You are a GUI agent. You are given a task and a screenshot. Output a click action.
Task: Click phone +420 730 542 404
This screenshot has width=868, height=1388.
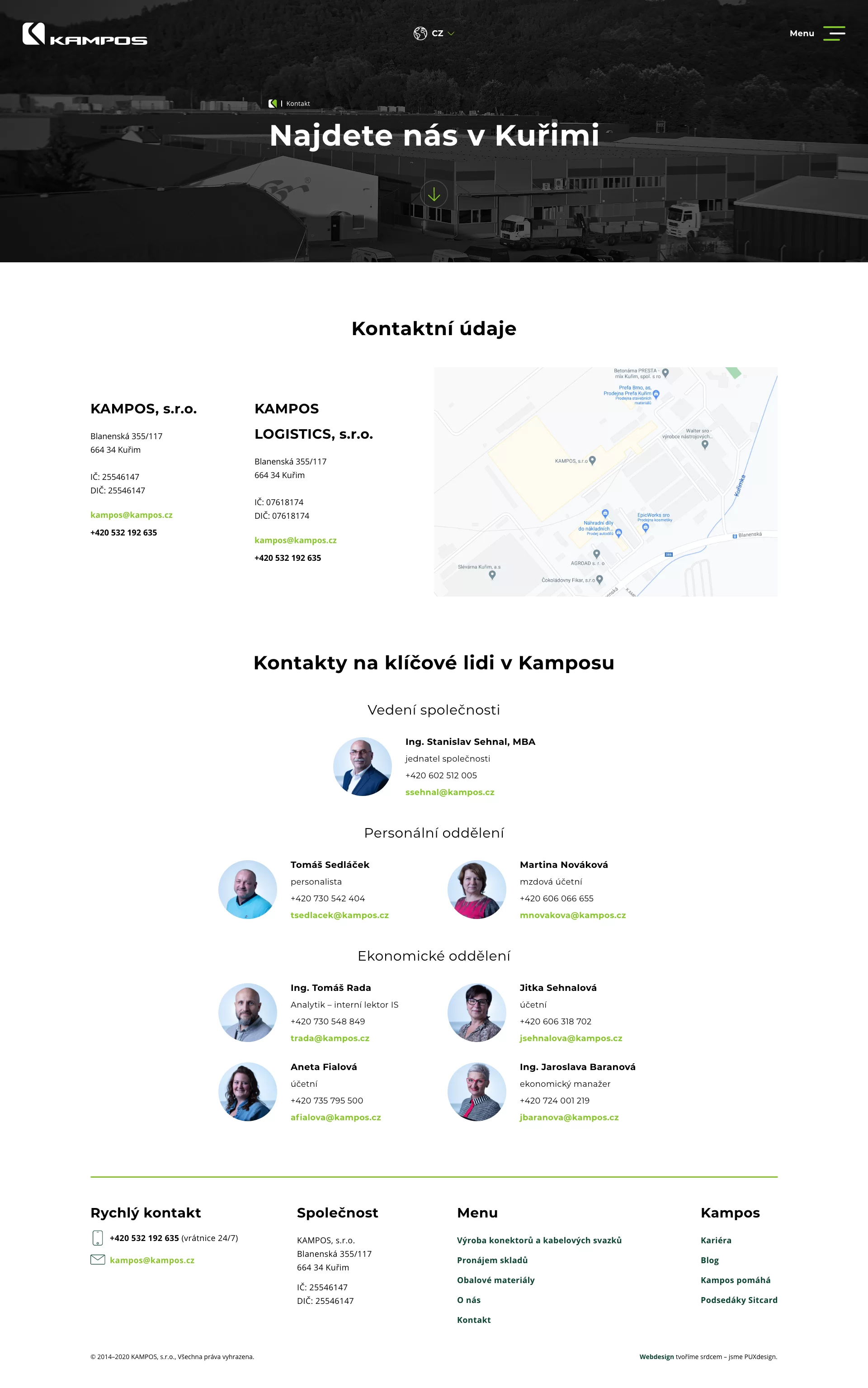point(328,898)
